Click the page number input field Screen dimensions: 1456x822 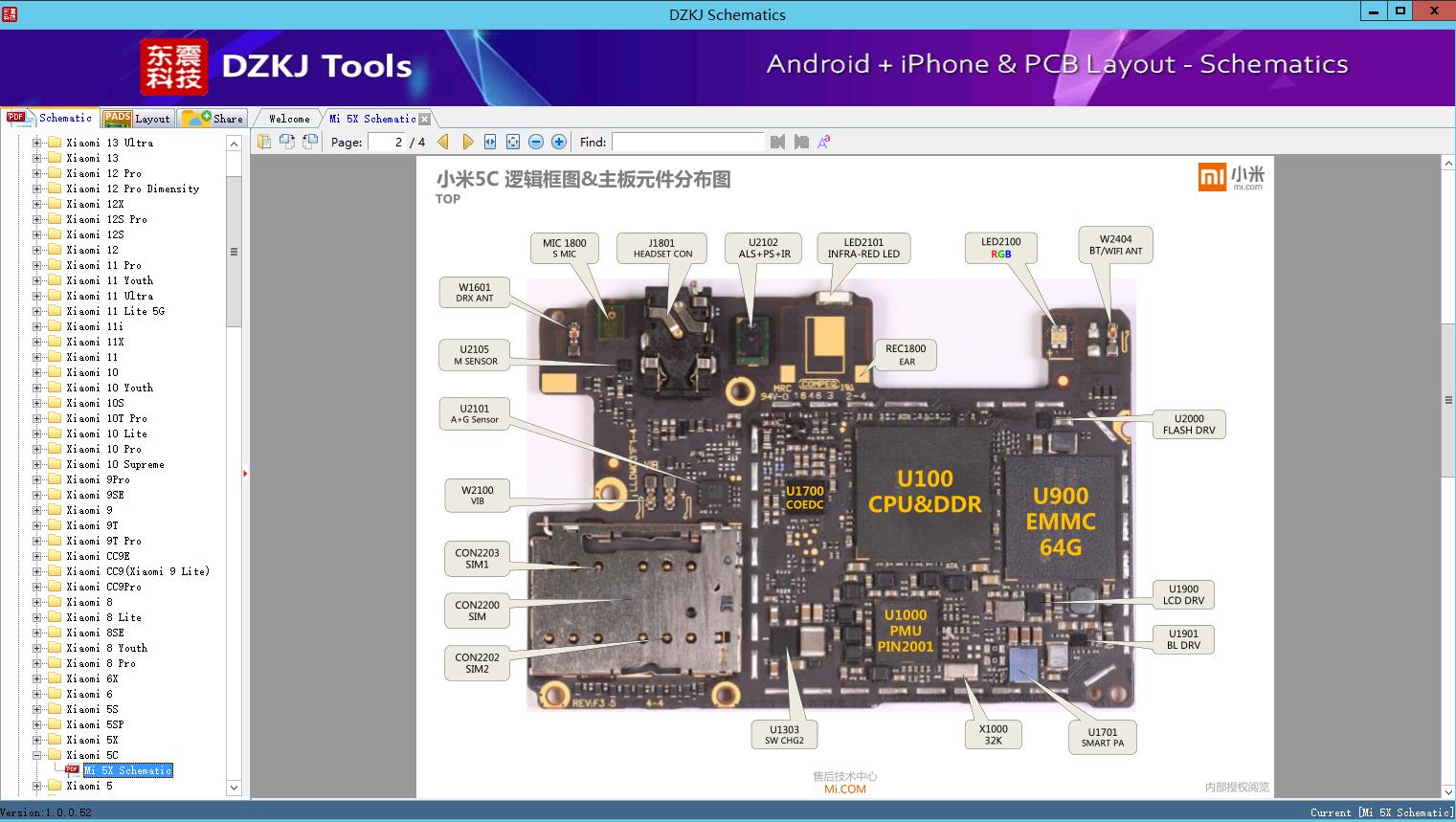tap(387, 142)
